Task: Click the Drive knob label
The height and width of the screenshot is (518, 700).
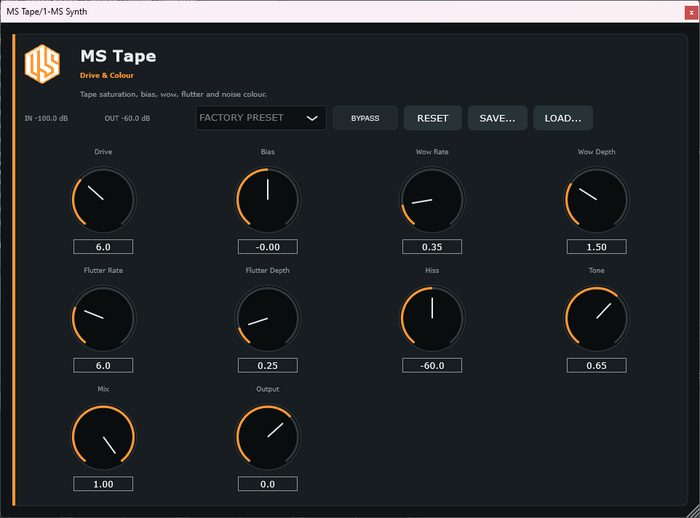Action: coord(103,152)
